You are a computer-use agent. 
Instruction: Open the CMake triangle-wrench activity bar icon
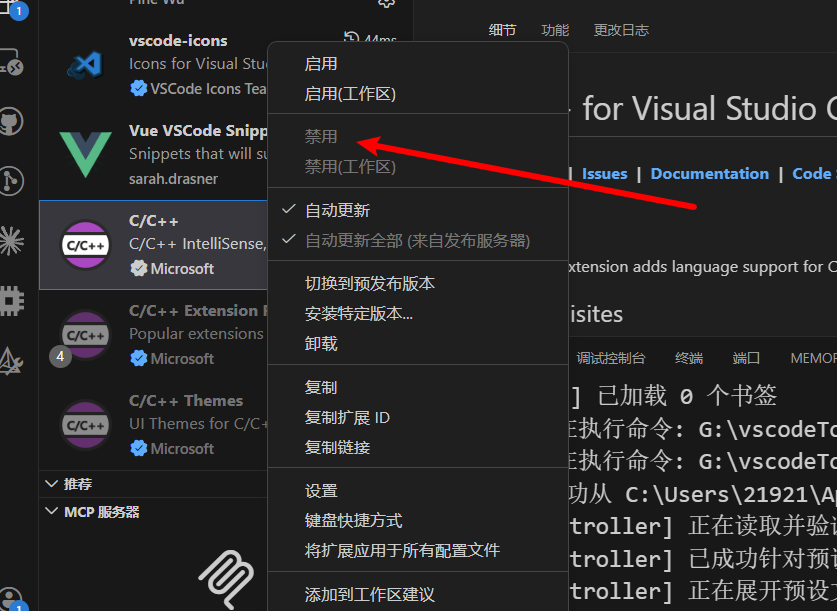[x=11, y=361]
